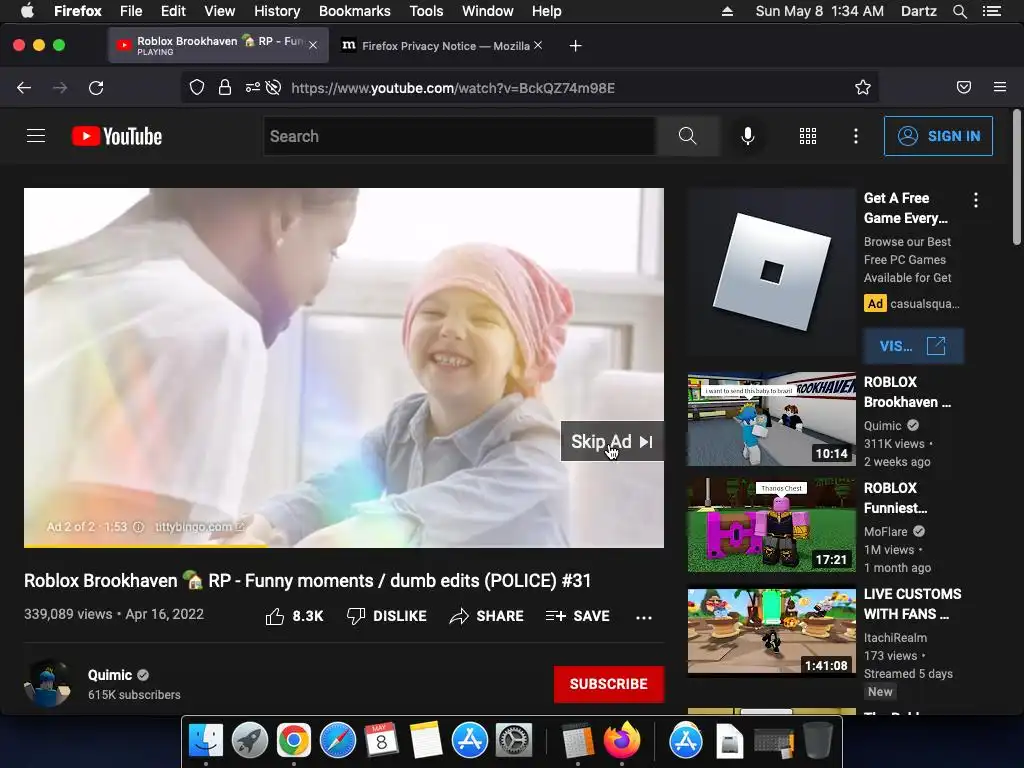
Task: Open the Quimic channel name link
Action: point(110,675)
